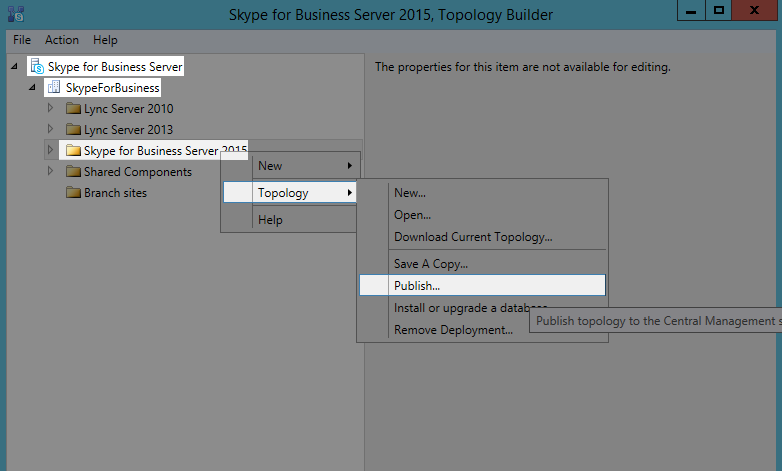
Task: Click the Shared Components folder icon
Action: pyautogui.click(x=73, y=171)
